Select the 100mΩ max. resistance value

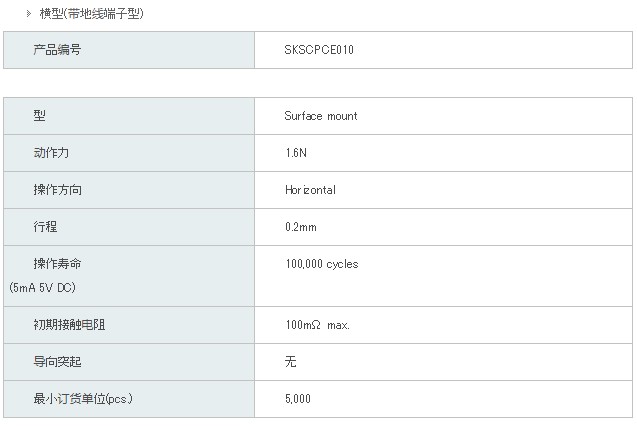click(318, 325)
